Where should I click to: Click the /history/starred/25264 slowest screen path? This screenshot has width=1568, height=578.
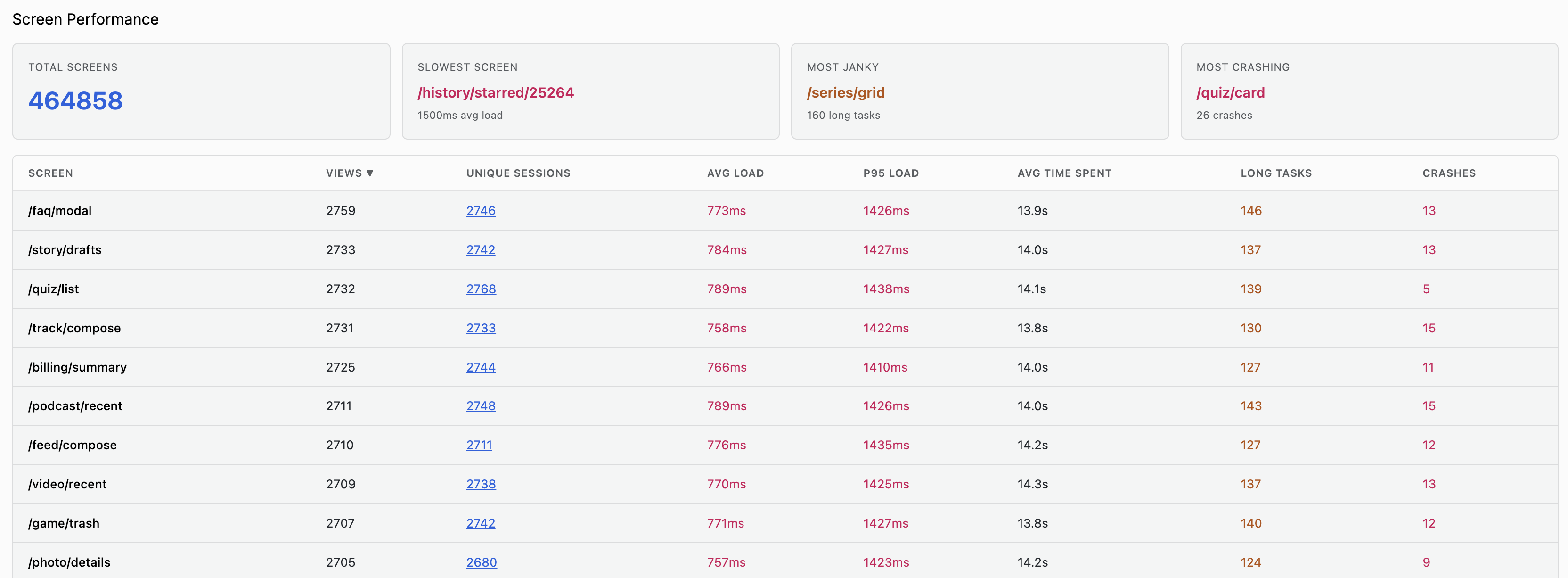click(x=496, y=92)
